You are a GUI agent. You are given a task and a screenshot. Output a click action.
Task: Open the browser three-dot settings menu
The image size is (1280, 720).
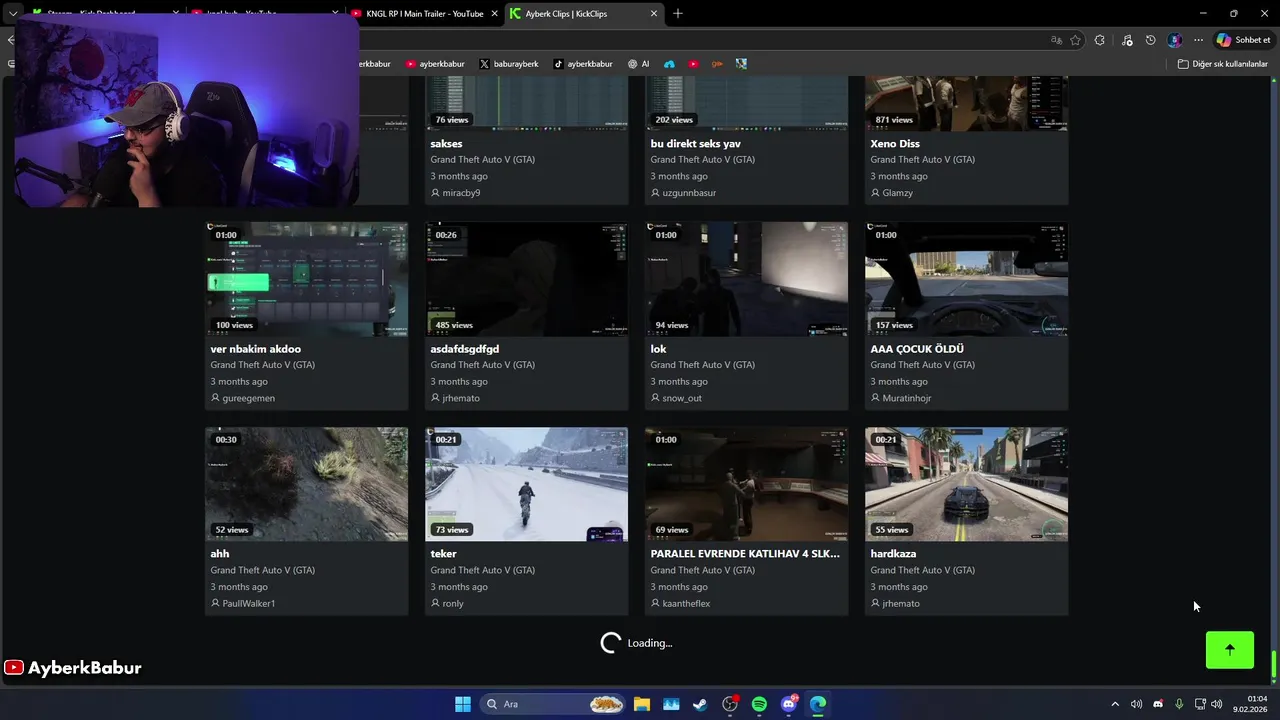click(x=1198, y=40)
